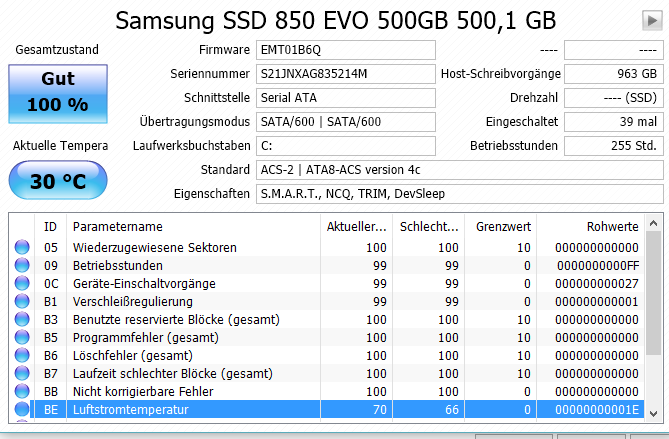Click the status orb for row 05
Viewport: 669px width, 439px height.
pyautogui.click(x=22, y=247)
